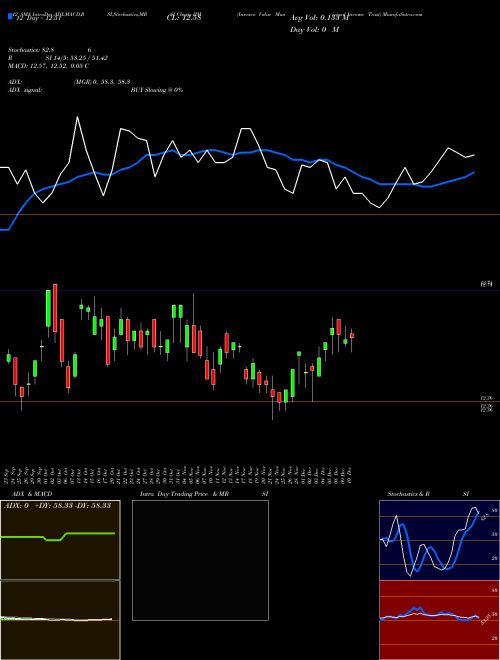Click the 'Stochastics: 82.8' reading

[x=33, y=50]
